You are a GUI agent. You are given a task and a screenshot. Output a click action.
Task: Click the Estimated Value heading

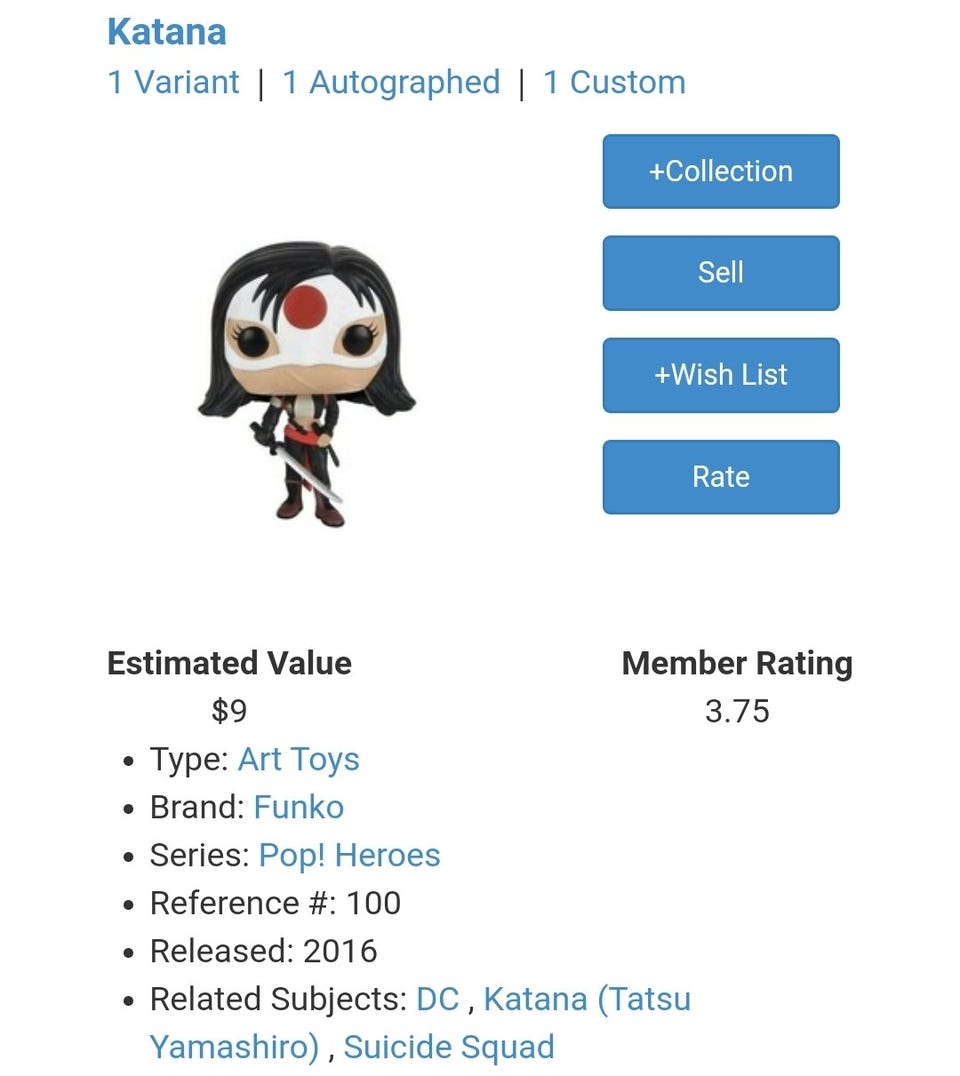pyautogui.click(x=229, y=663)
